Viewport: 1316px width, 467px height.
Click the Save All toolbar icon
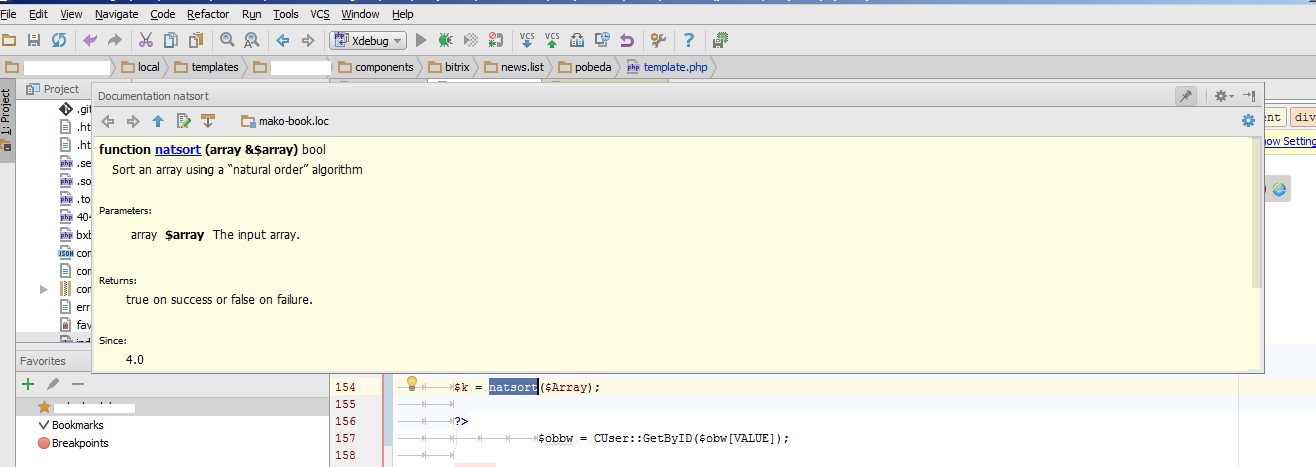click(34, 40)
